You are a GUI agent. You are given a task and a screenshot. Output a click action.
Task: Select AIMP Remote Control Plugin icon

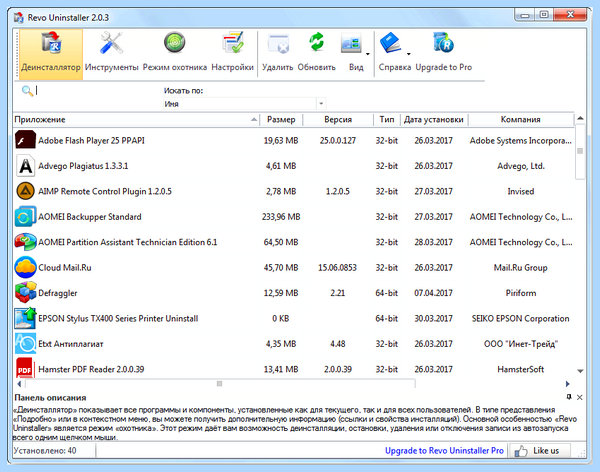[25, 191]
